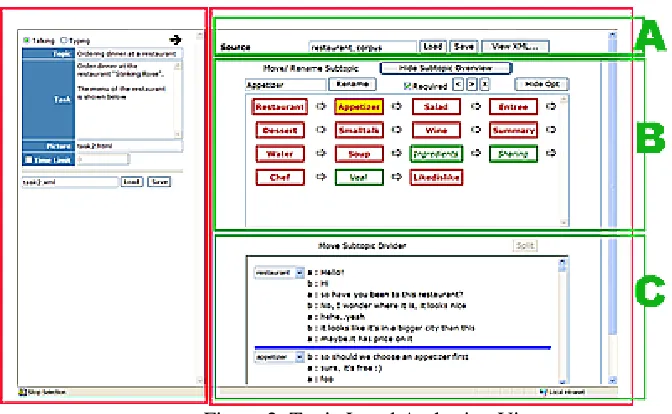Viewport: 672px width, 414px height.
Task: Click the arrow after the Sharing box
Action: (x=551, y=153)
